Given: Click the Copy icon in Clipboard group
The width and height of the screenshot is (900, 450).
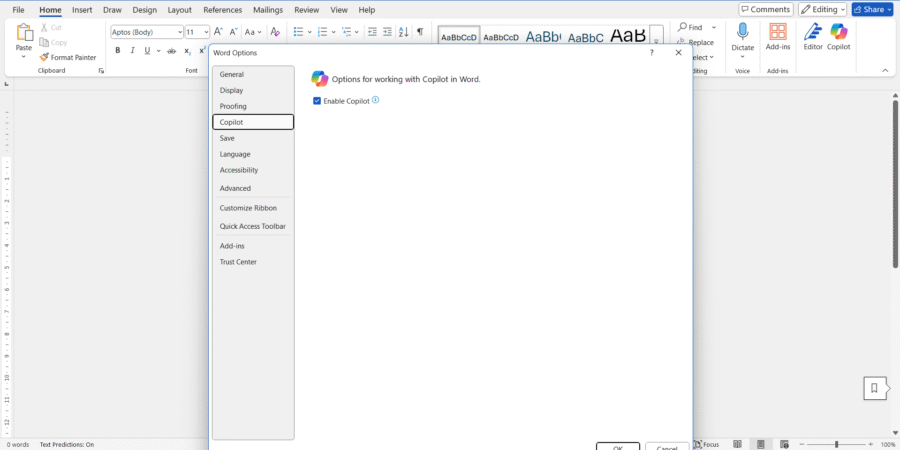Looking at the screenshot, I should click(44, 42).
